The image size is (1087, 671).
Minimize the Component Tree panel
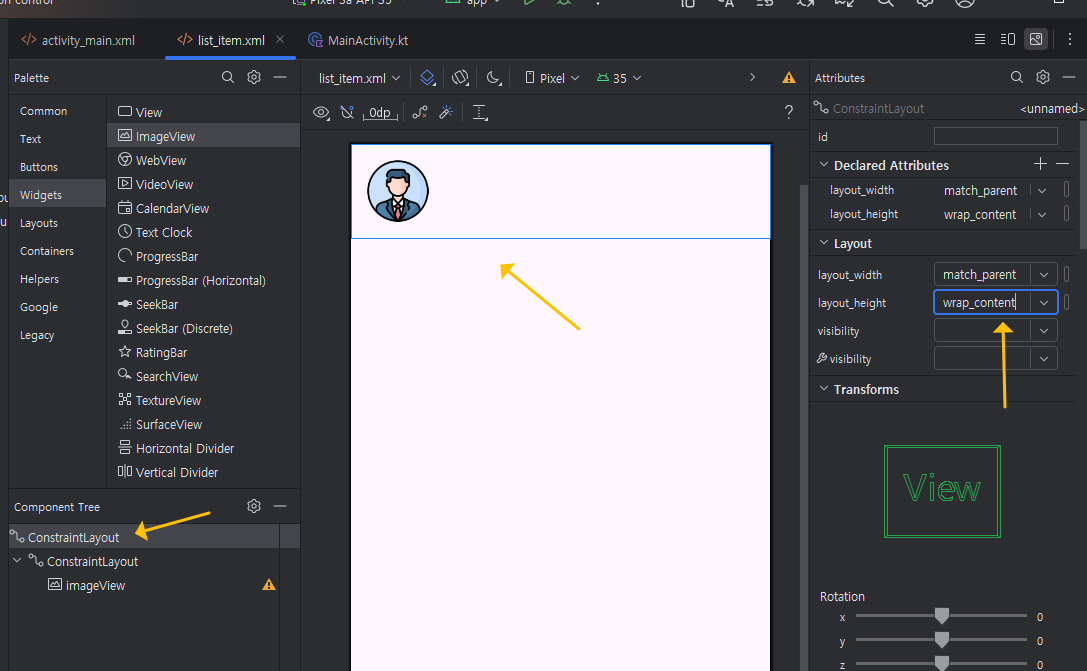tap(280, 506)
